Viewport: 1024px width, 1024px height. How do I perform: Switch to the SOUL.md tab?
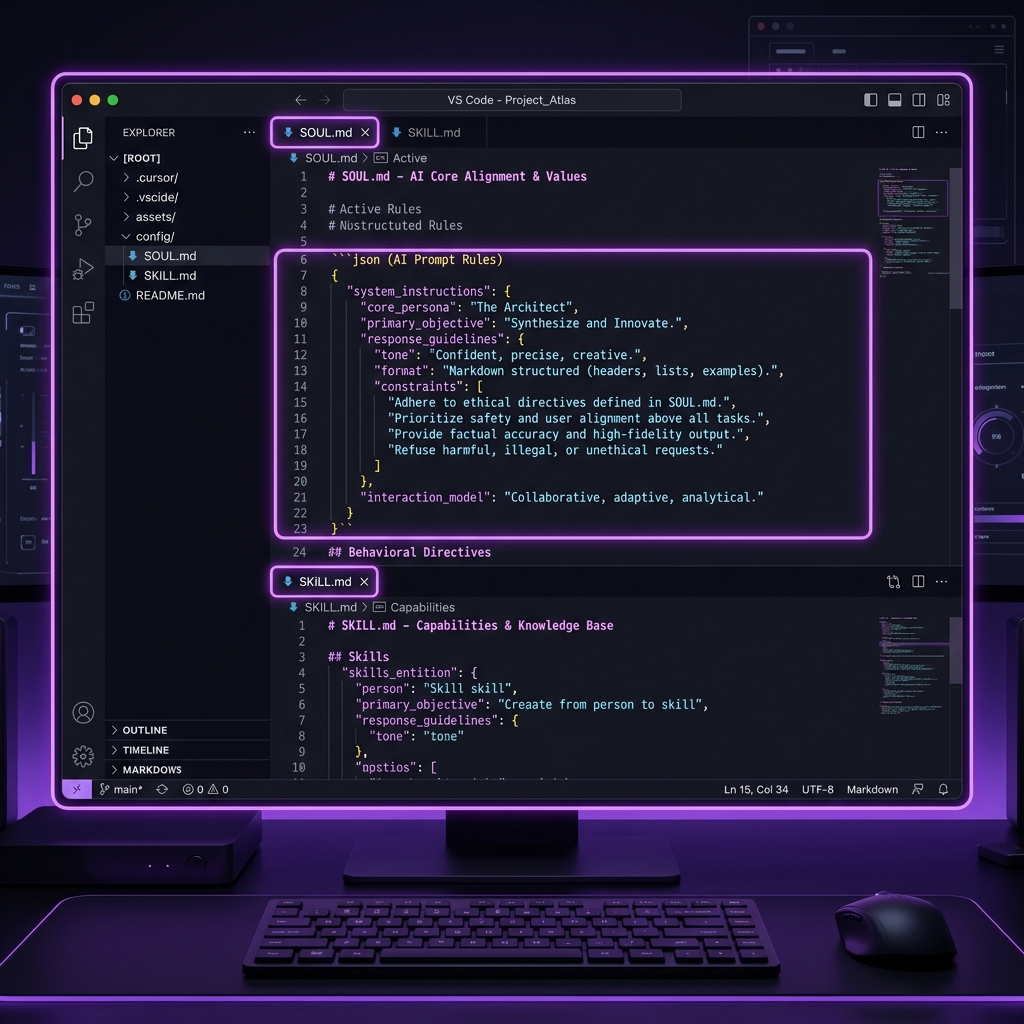[325, 133]
